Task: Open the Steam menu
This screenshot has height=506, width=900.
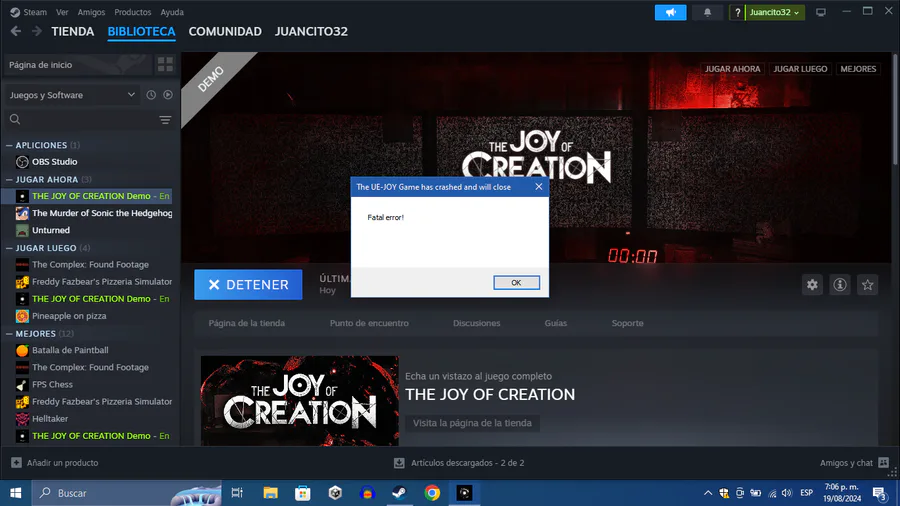Action: coord(35,12)
